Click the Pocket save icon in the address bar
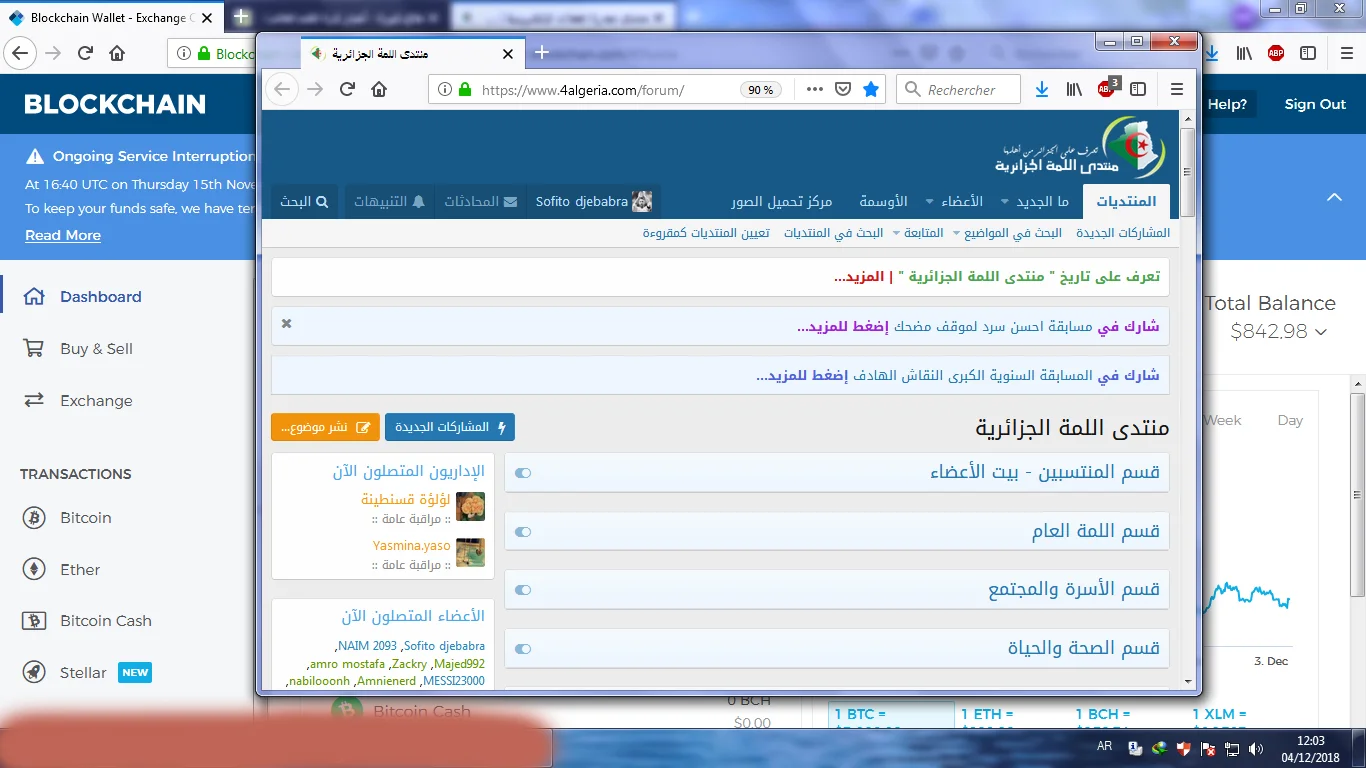Screen dimensions: 1366x768 [x=843, y=89]
